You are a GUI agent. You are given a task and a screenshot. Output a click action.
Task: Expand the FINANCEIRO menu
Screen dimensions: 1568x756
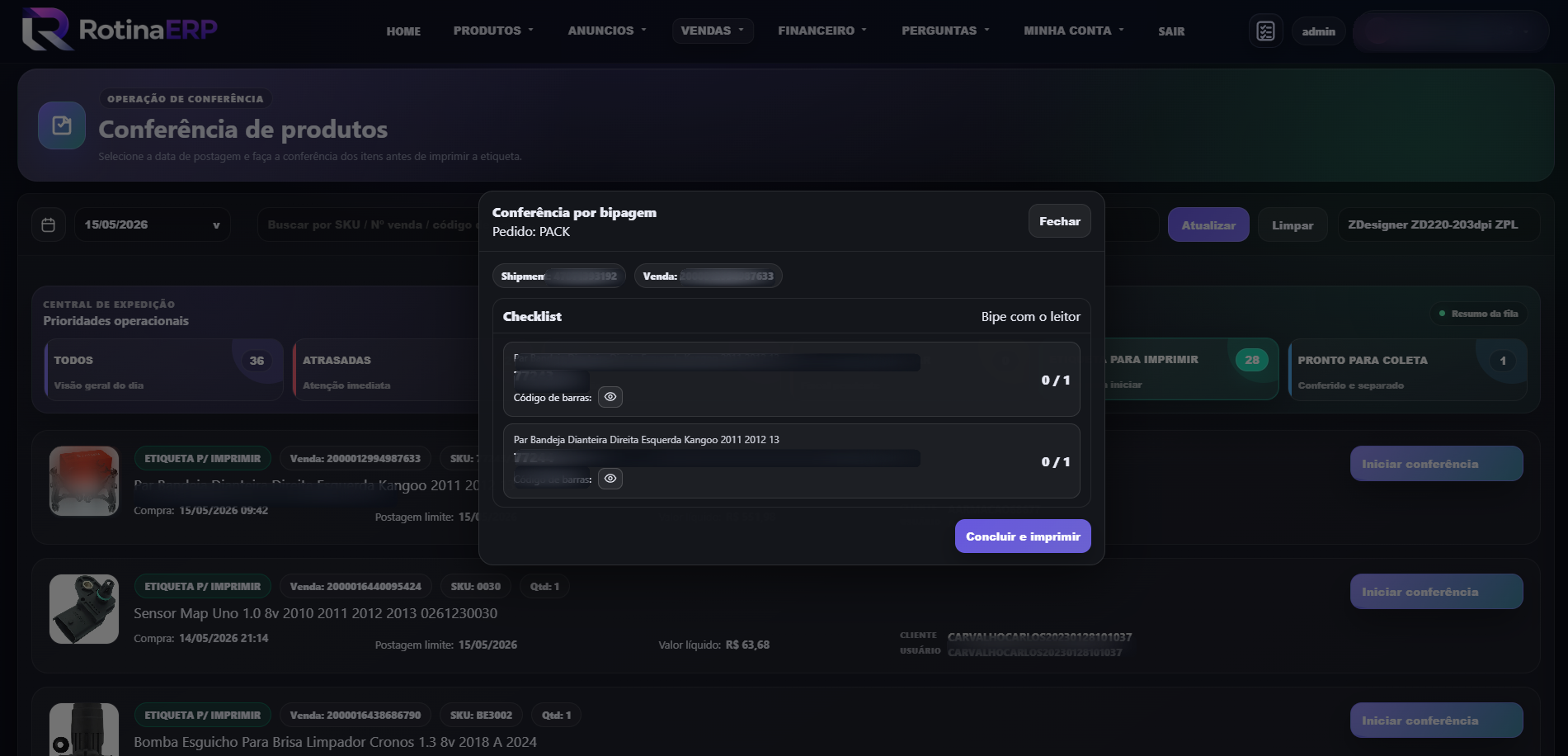[822, 31]
